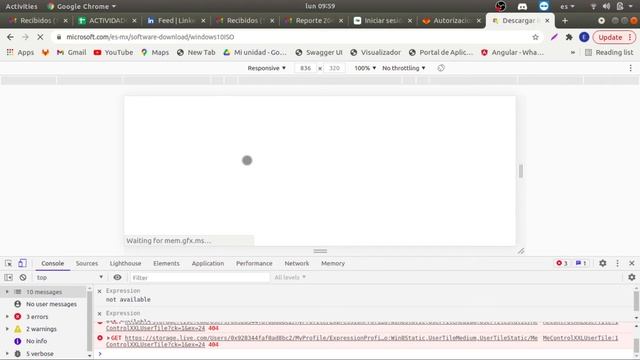Open the es keyboard layout menu
The height and width of the screenshot is (360, 640).
(567, 6)
